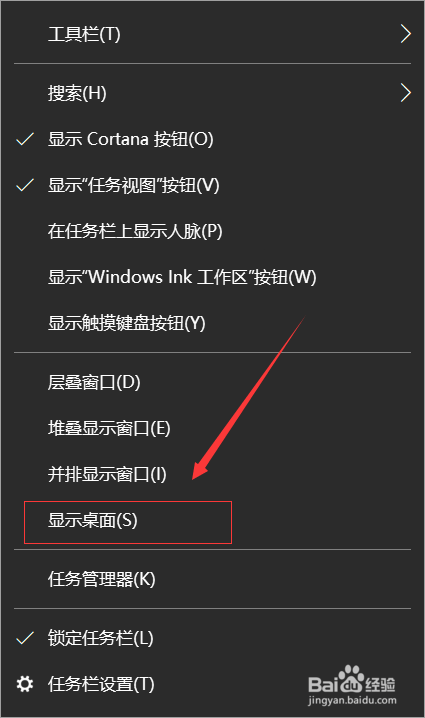Click the checkmark icon next to 锁定任务栏
Screen dimensions: 425x718
[25, 638]
